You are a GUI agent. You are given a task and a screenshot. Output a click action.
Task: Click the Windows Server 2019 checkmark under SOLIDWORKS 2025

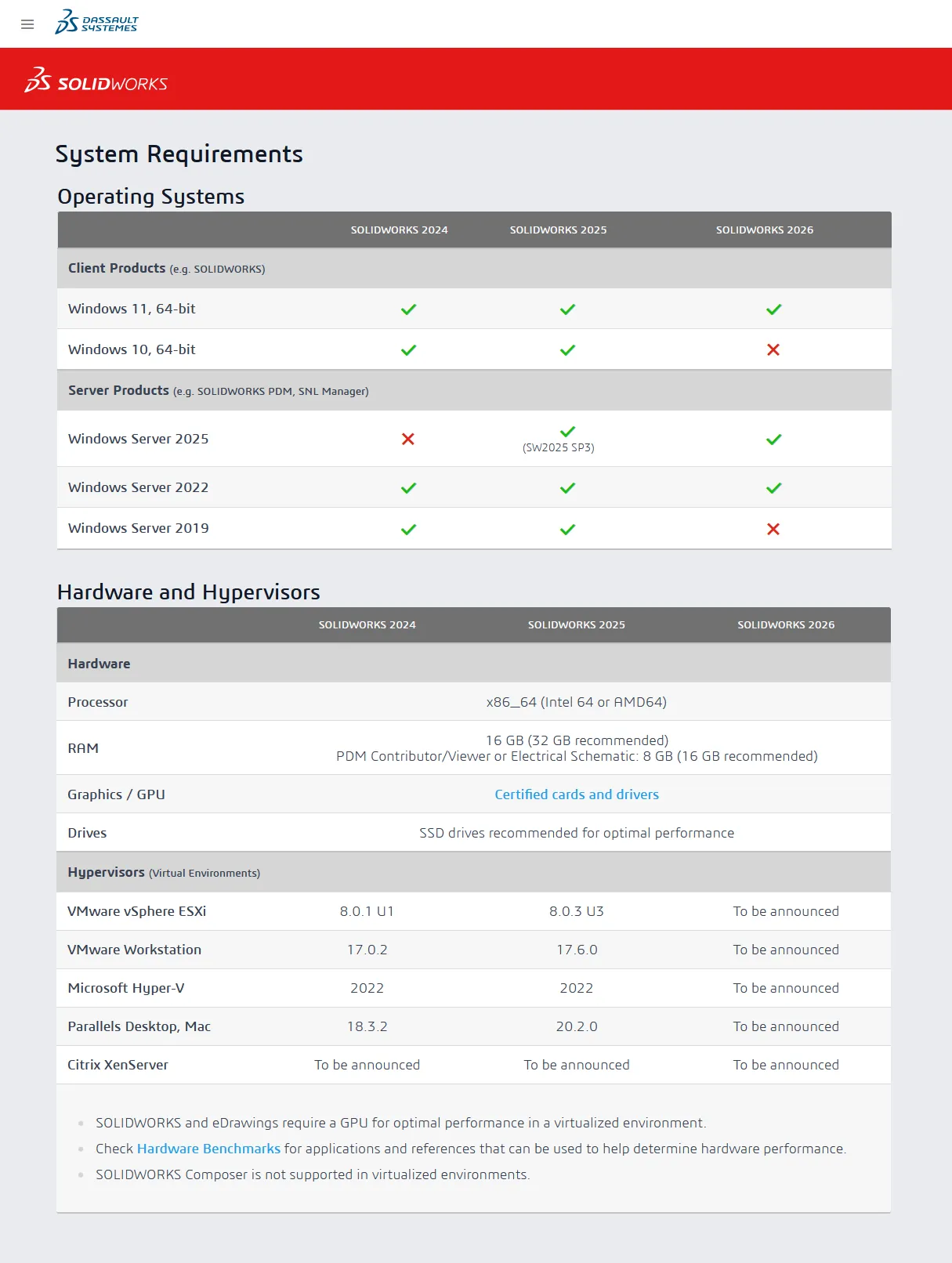pos(567,530)
